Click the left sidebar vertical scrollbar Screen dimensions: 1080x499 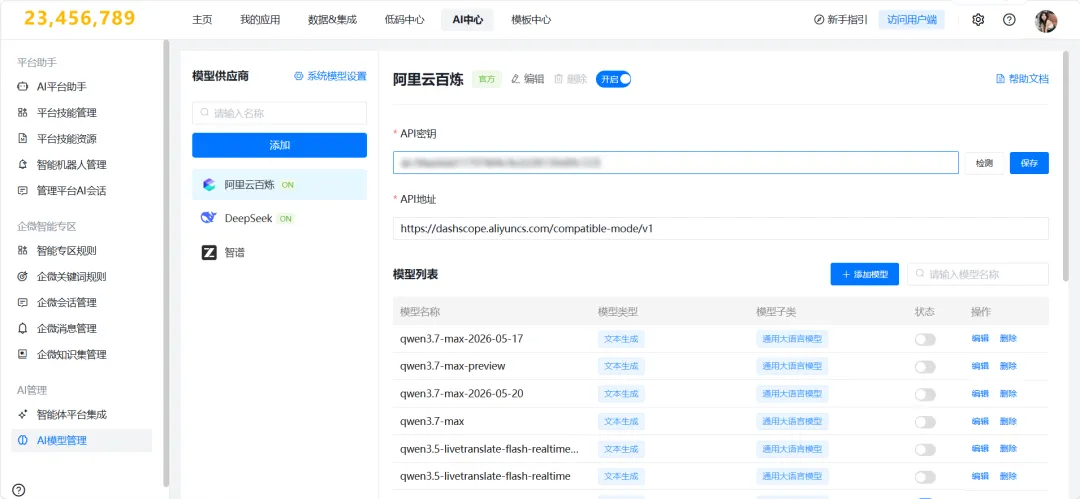(165, 262)
